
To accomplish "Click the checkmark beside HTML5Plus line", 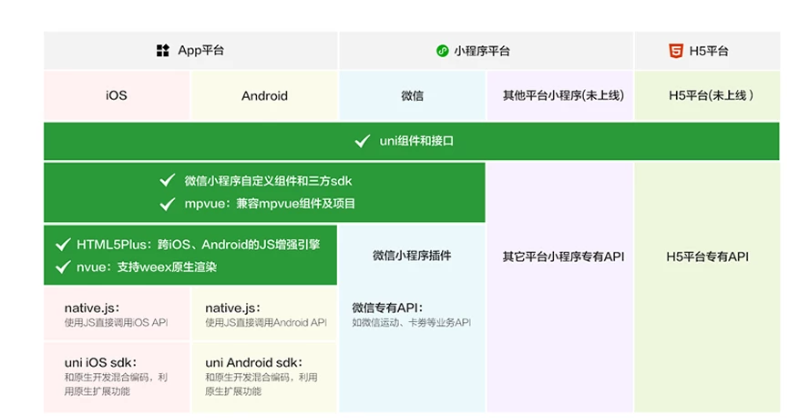I will click(63, 244).
